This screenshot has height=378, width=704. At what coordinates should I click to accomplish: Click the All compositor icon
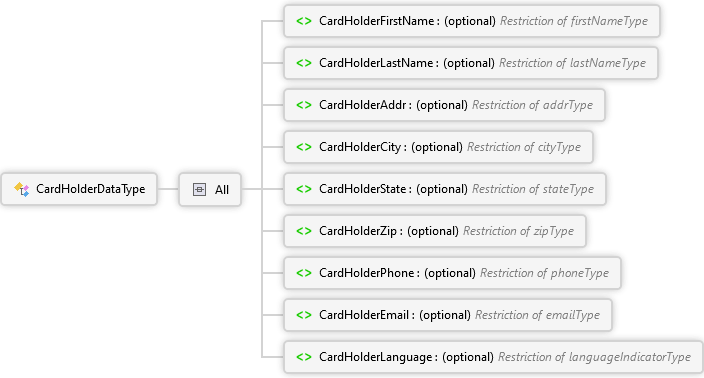coord(199,189)
